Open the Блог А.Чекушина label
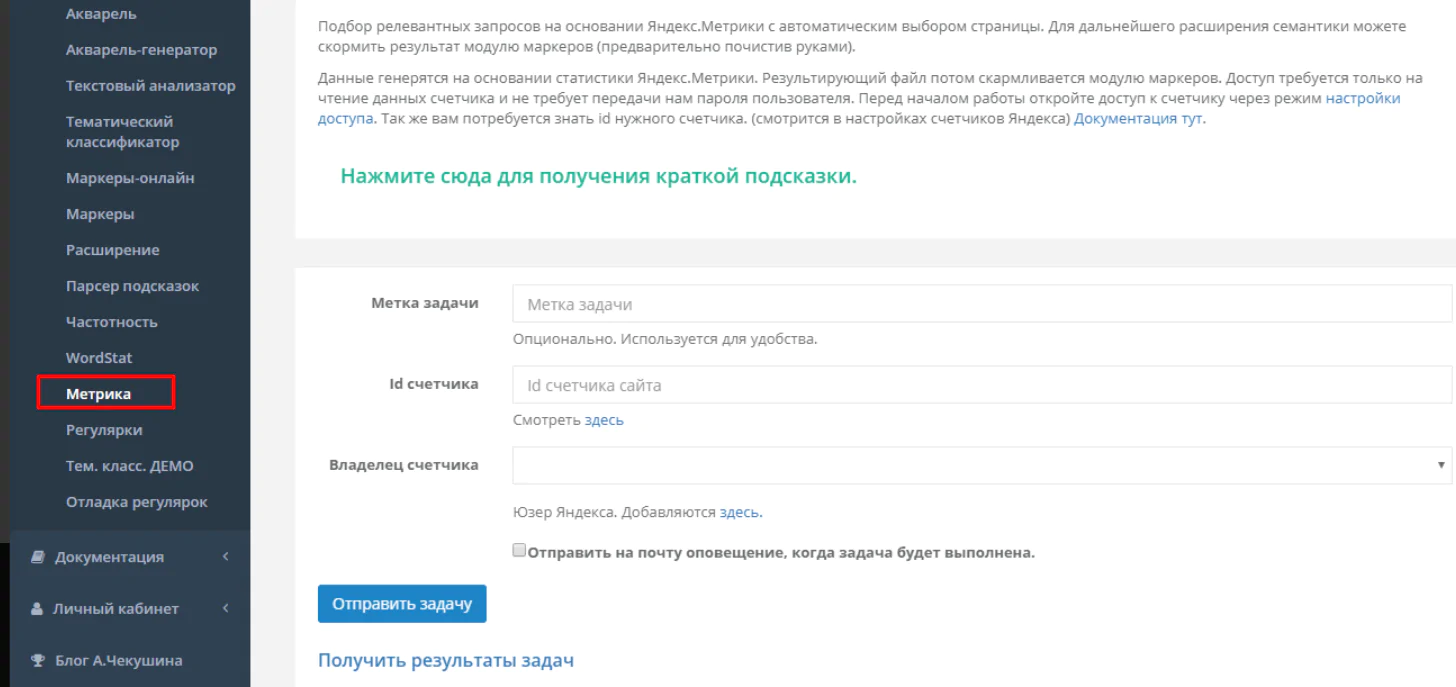Screen dimensions: 1456x687 [x=119, y=661]
